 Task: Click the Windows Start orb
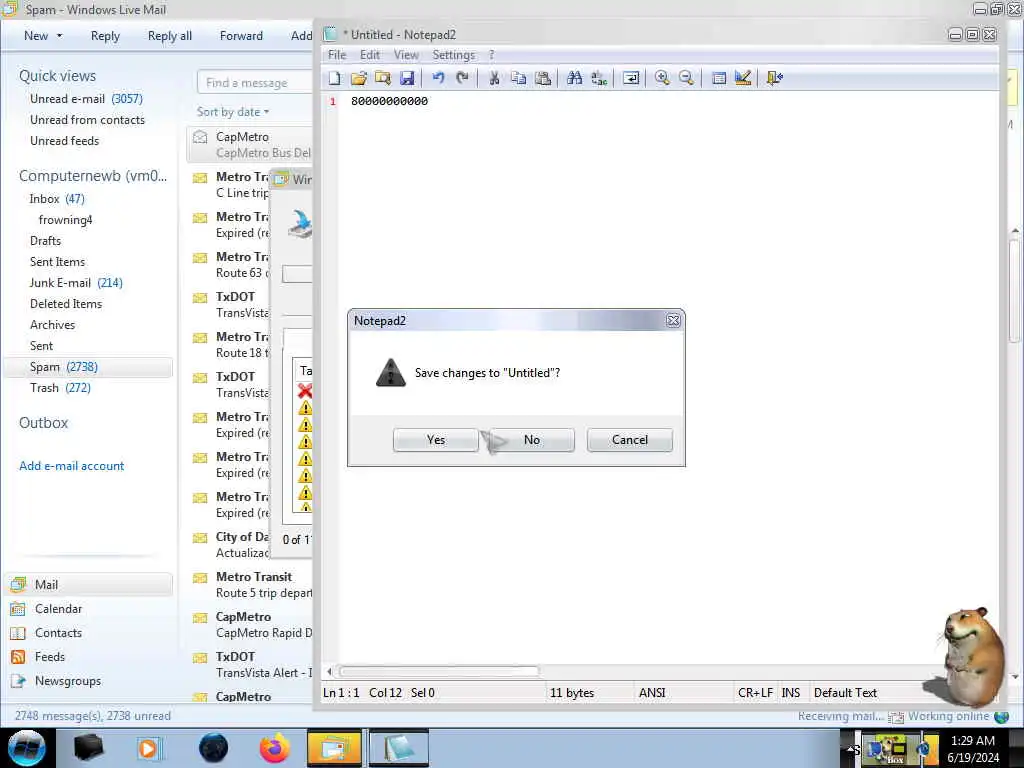[27, 748]
